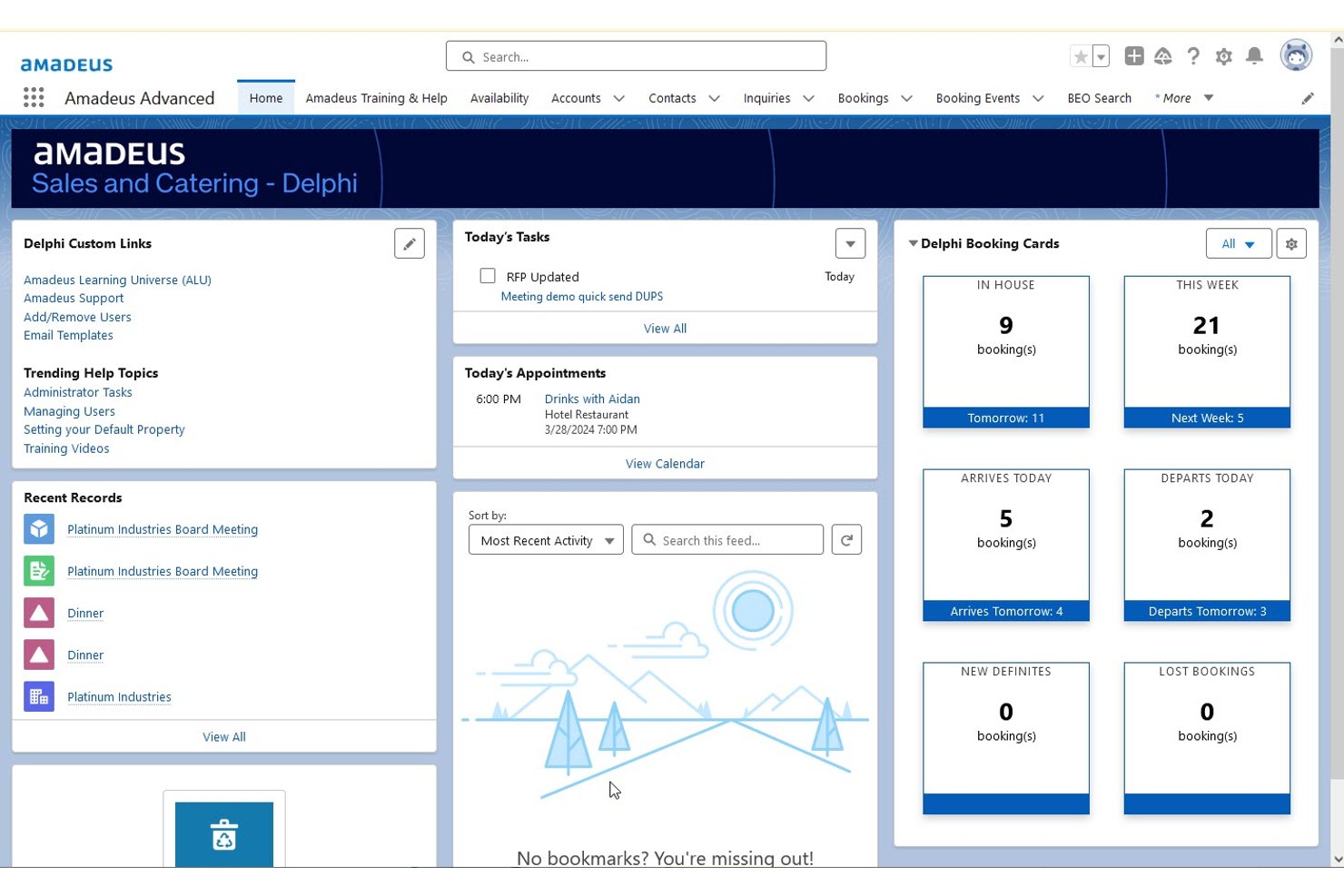Open the All booking cards filter
The width and height of the screenshot is (1344, 896).
[1239, 243]
